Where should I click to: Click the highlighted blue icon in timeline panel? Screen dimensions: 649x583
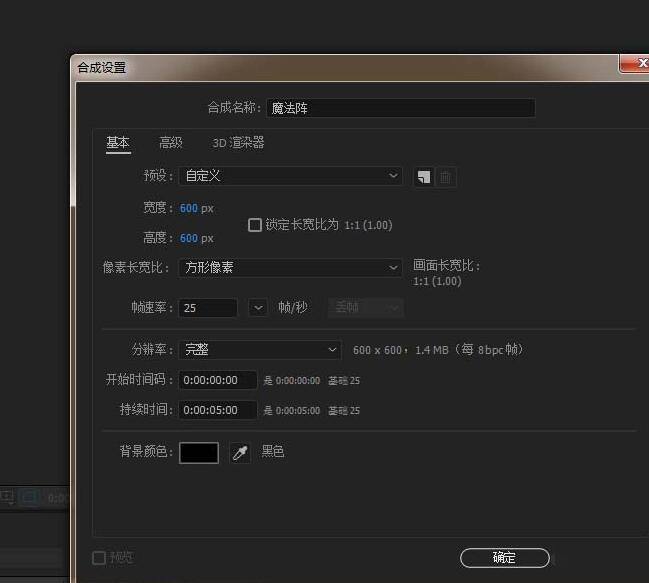tap(30, 497)
